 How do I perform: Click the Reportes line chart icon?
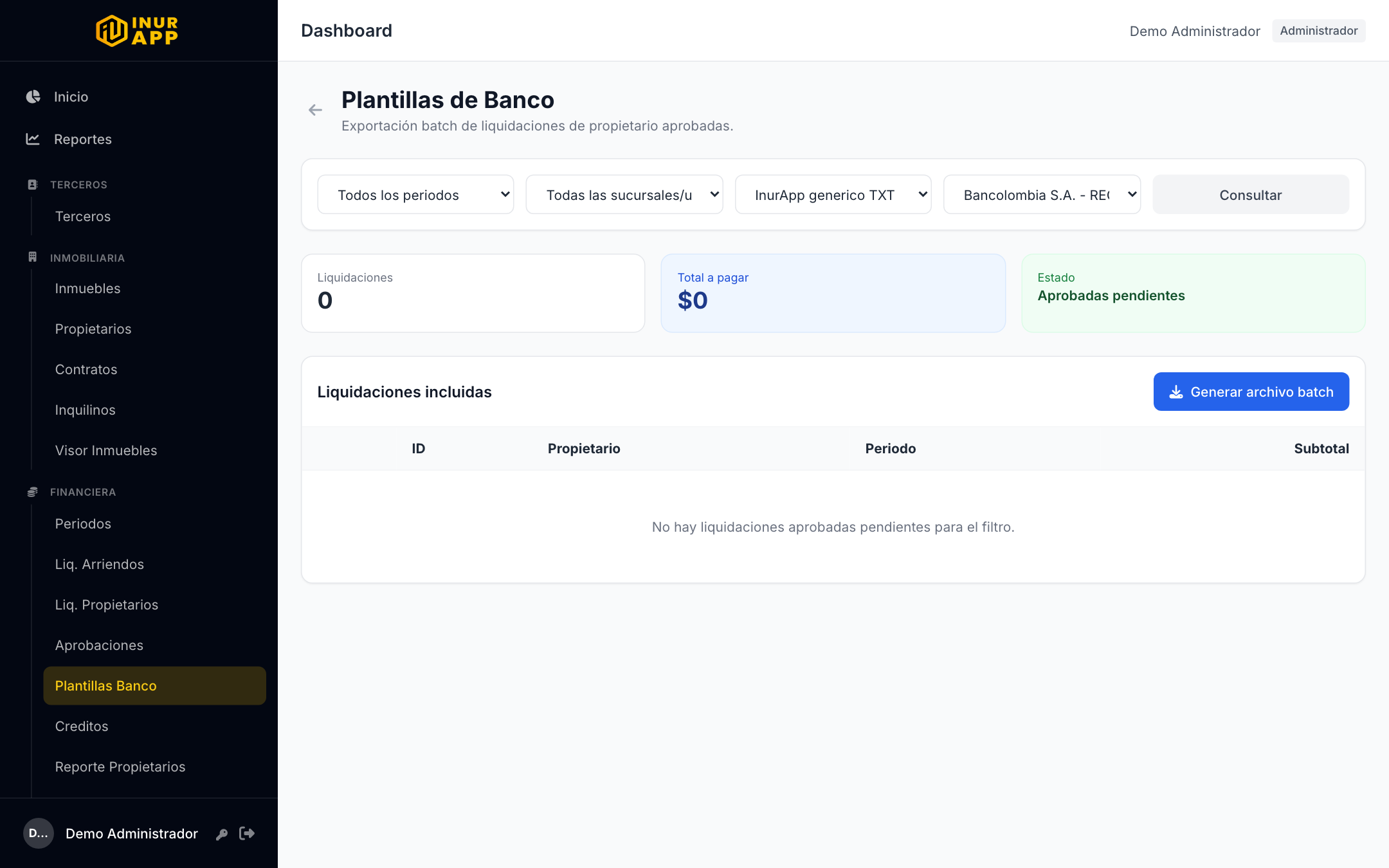tap(33, 139)
